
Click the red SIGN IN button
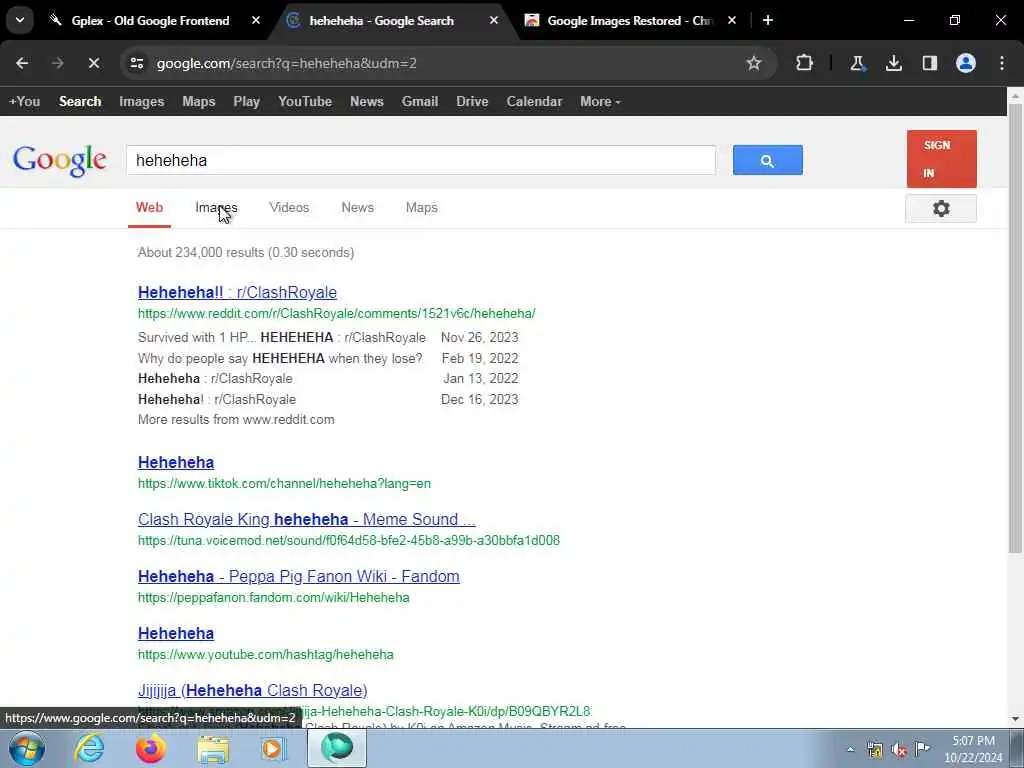(941, 159)
